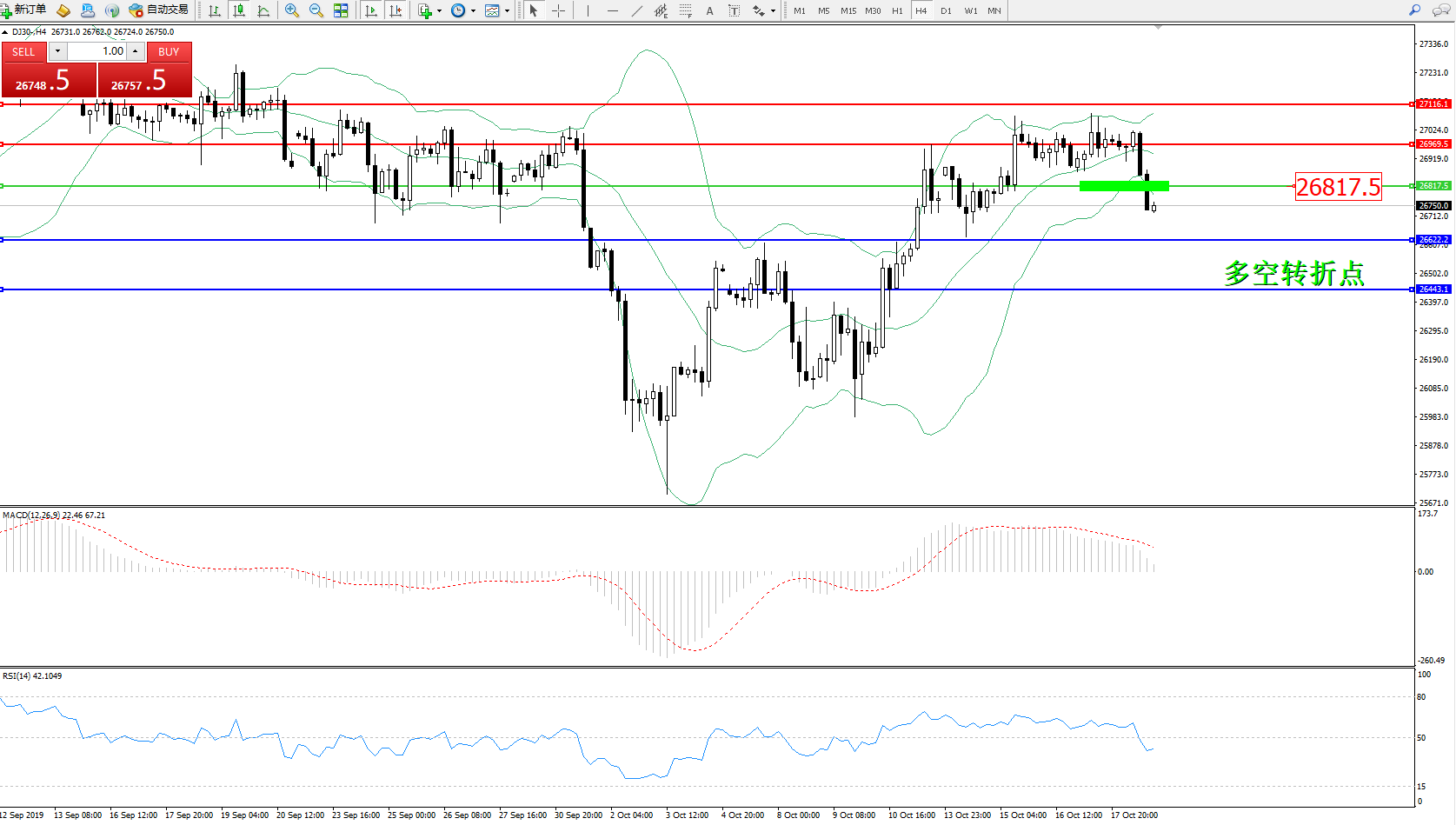Viewport: 1456px width, 825px height.
Task: Click the green bar at 26817.5
Action: point(1123,185)
